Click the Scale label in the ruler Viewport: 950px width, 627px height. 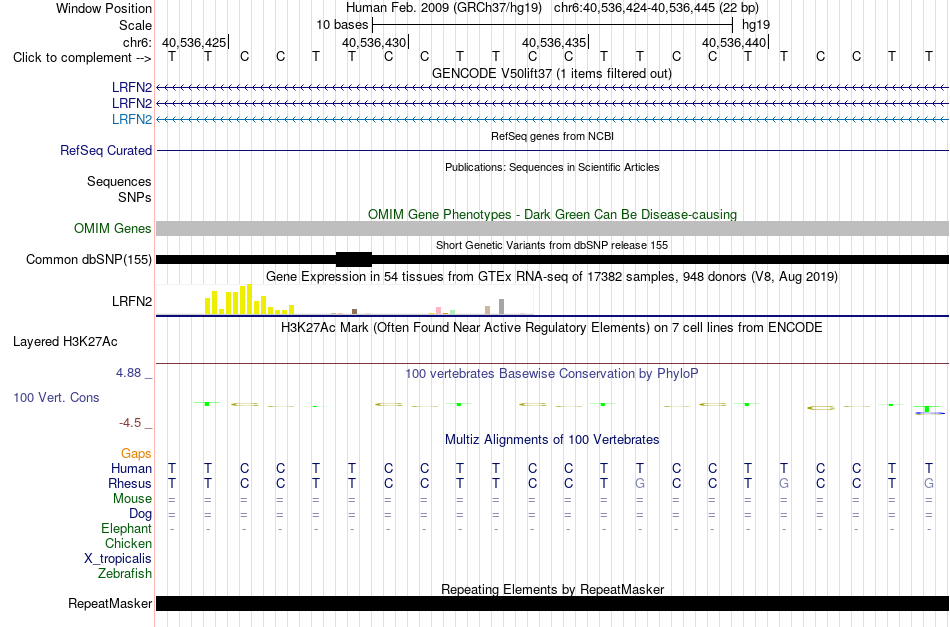tap(135, 25)
